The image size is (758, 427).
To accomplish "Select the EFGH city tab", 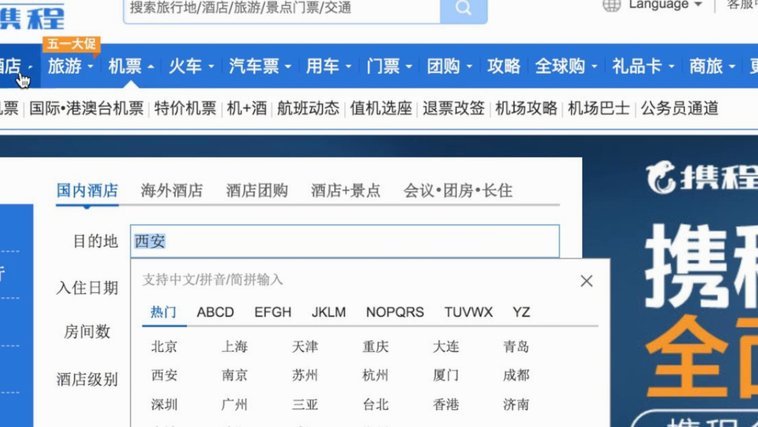I will pos(273,312).
